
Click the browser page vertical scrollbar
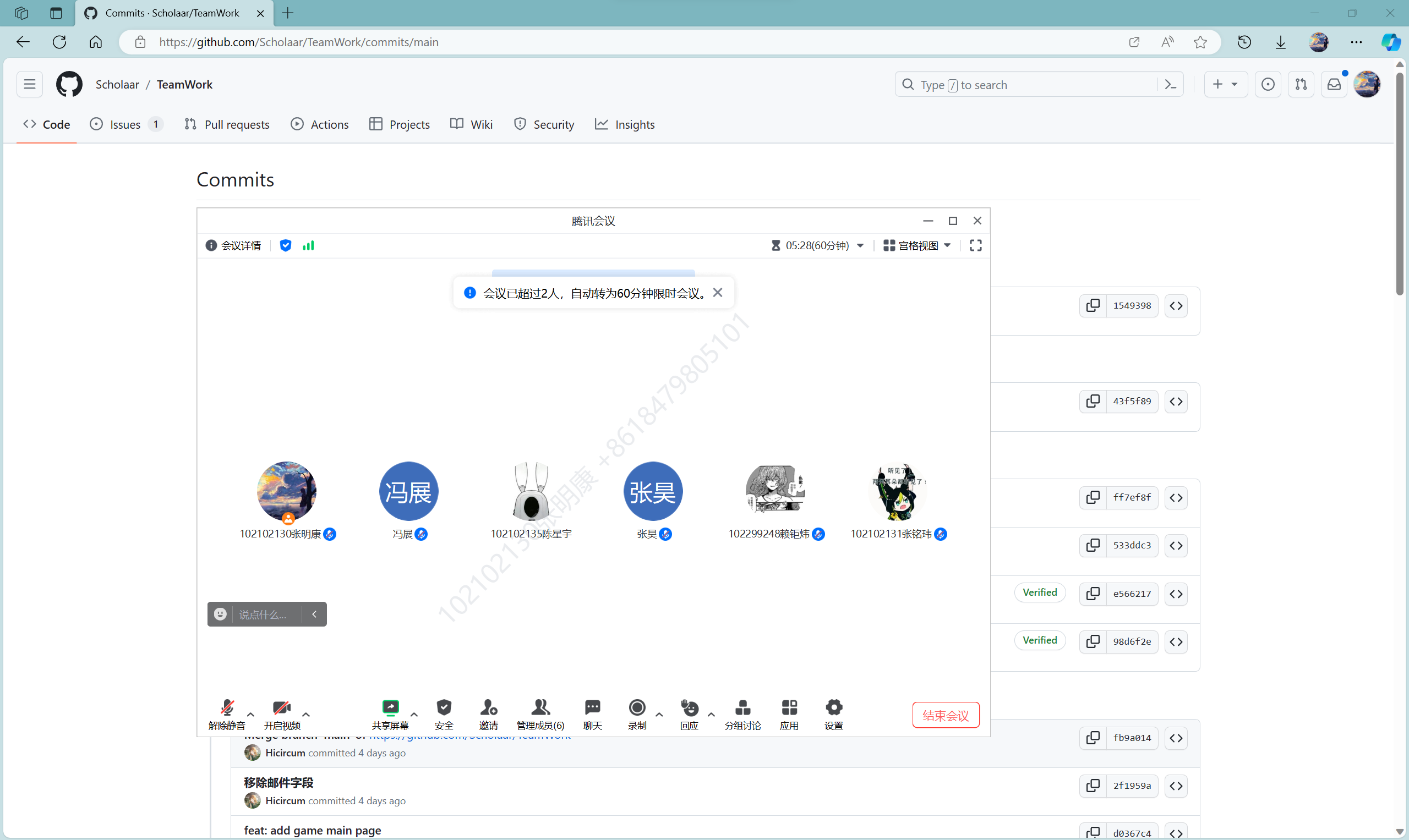point(1400,183)
